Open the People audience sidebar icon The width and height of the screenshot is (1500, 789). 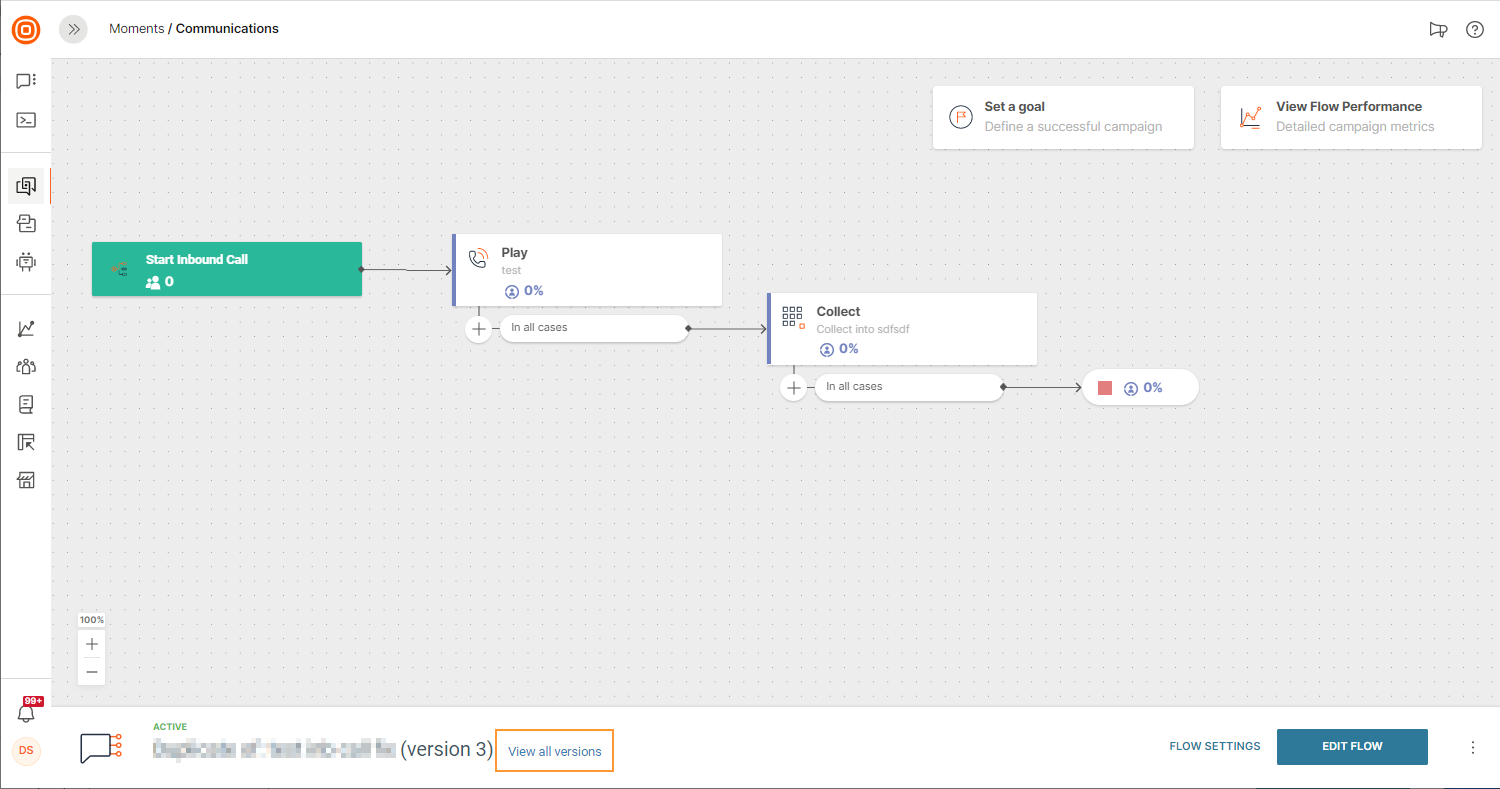[x=26, y=366]
